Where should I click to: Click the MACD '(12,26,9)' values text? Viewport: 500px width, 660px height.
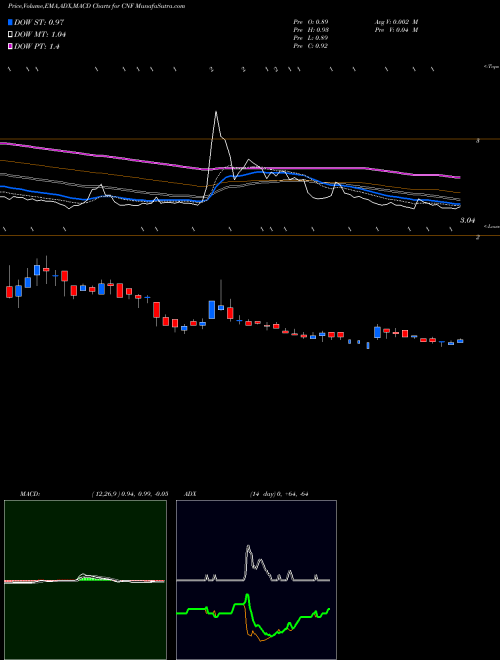coord(130,494)
